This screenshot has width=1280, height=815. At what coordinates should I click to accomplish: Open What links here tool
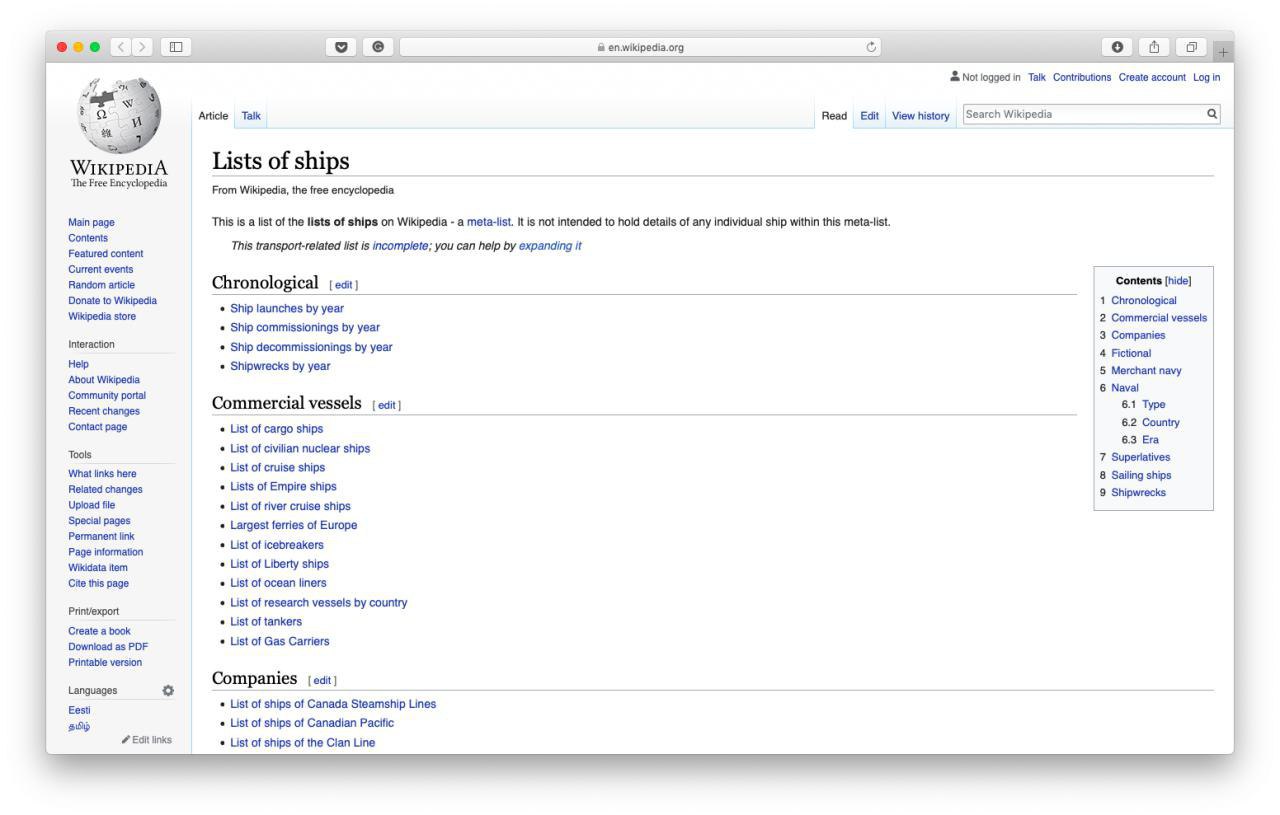point(102,474)
